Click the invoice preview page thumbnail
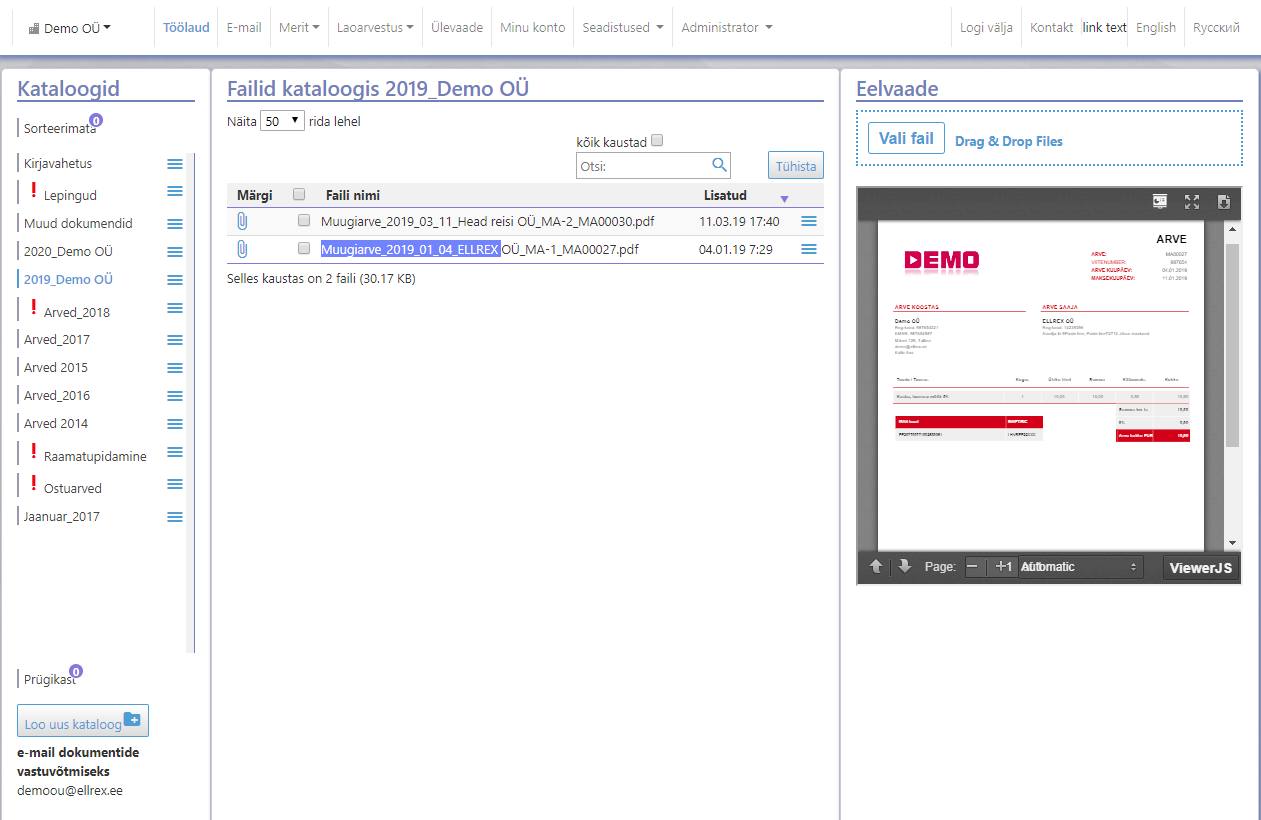The width and height of the screenshot is (1261, 820). (1040, 384)
